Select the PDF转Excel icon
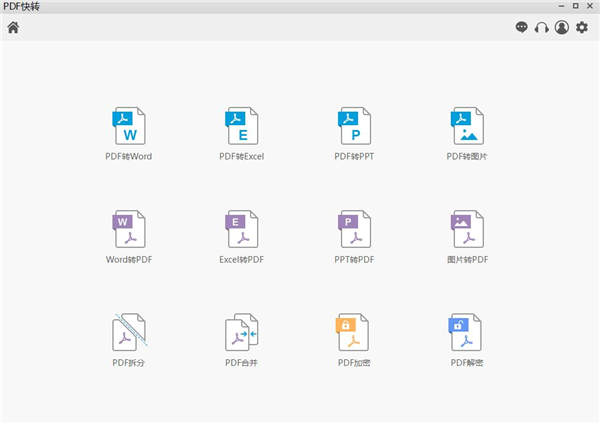 [241, 126]
